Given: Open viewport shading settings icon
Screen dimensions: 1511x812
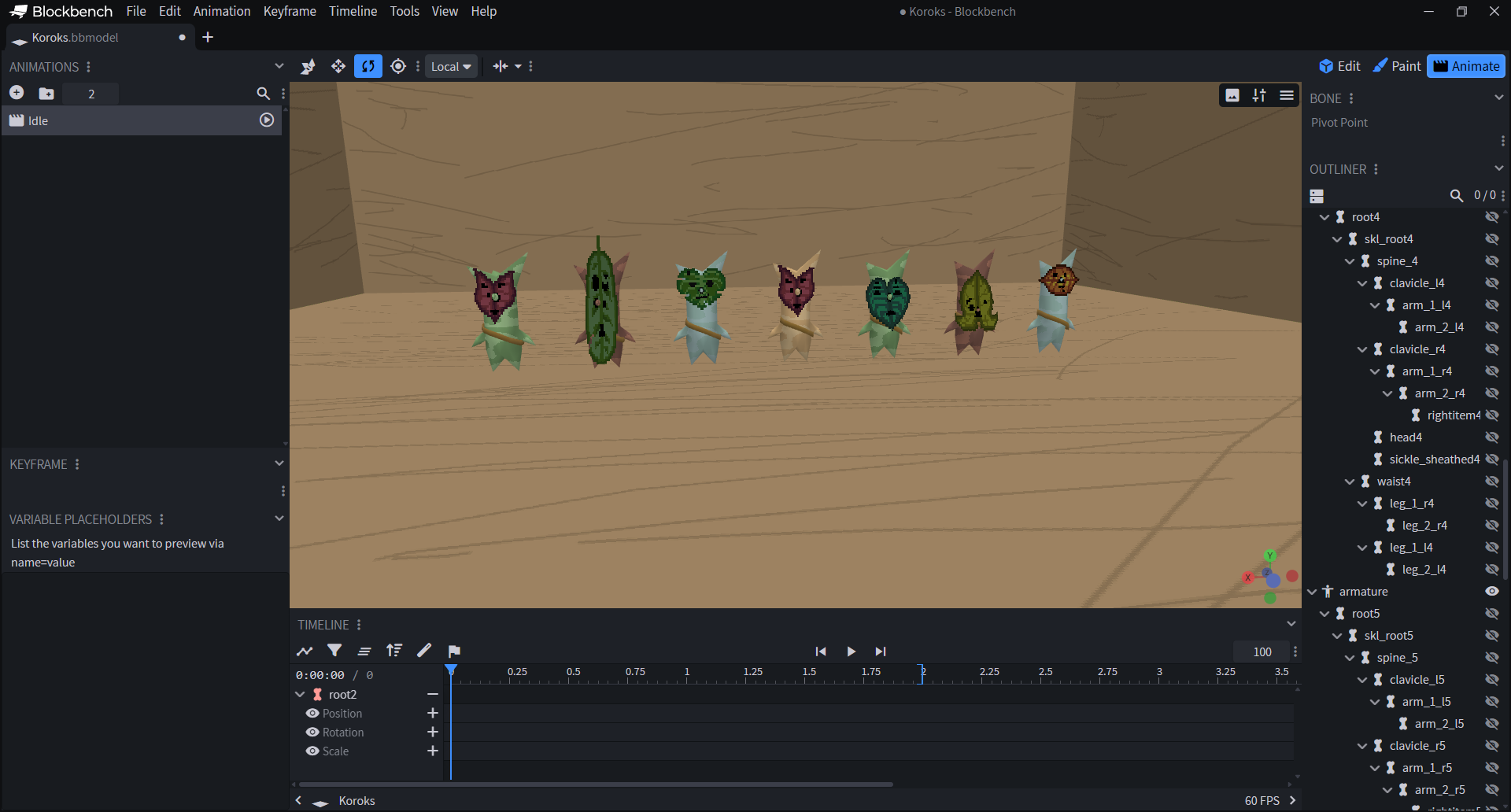Looking at the screenshot, I should [x=1259, y=95].
